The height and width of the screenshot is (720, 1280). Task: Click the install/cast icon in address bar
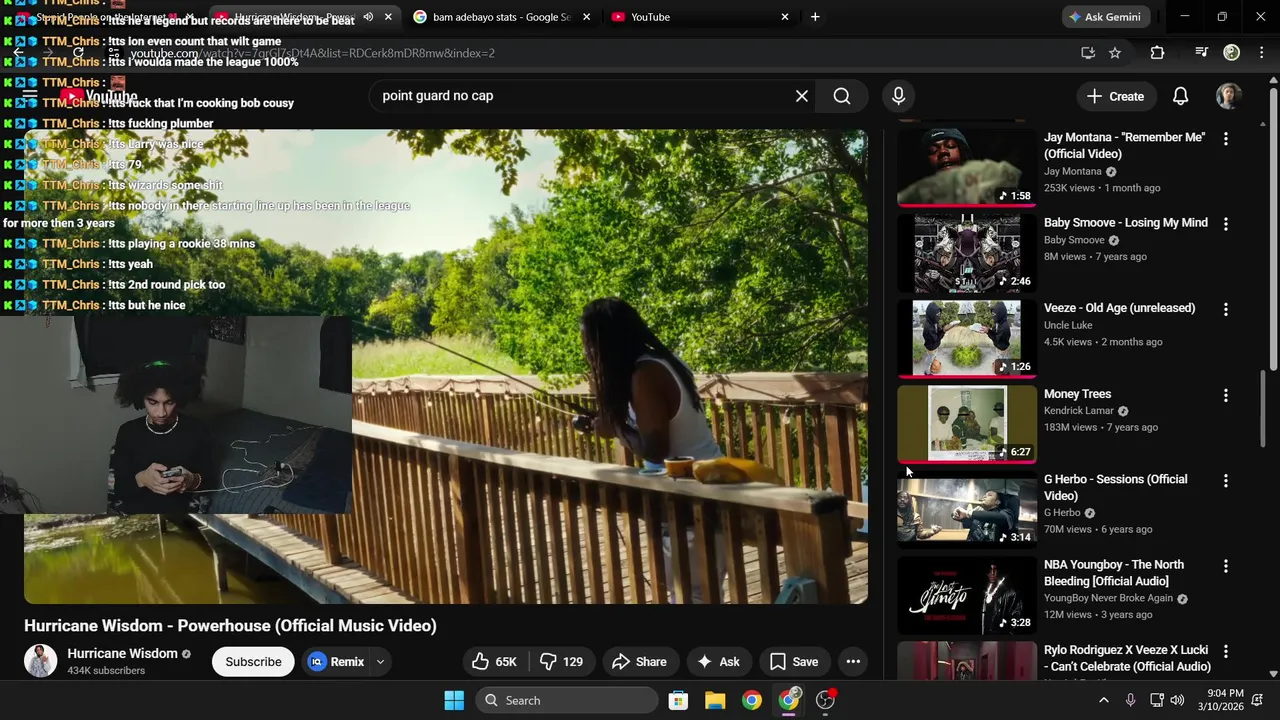(x=1088, y=53)
